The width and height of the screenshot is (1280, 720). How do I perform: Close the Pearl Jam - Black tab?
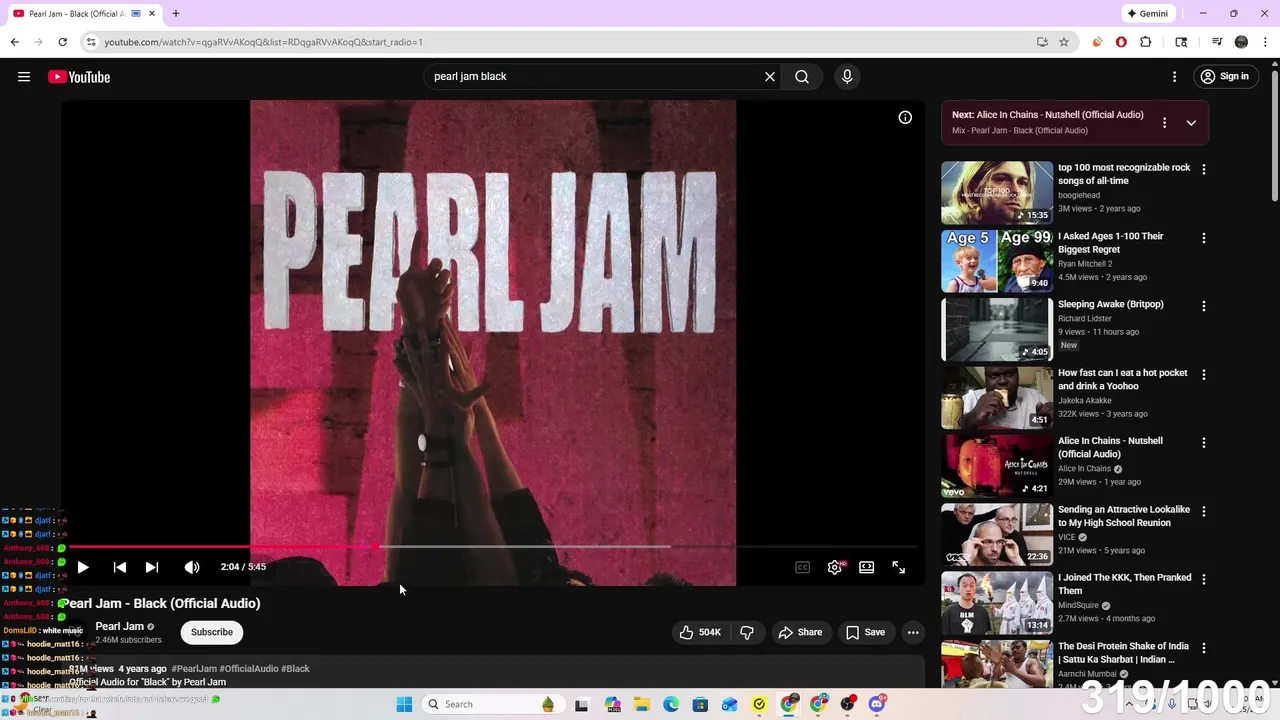152,14
